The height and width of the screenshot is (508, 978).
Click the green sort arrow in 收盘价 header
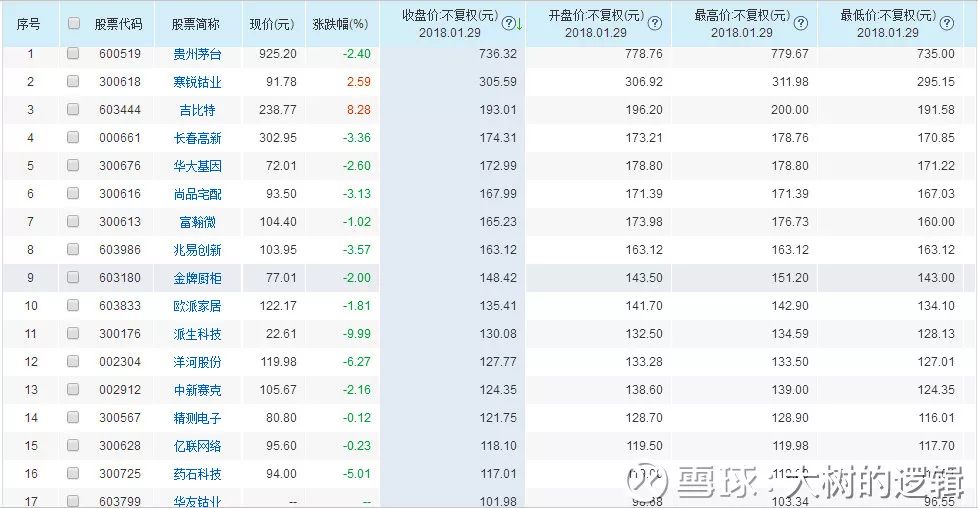(519, 25)
